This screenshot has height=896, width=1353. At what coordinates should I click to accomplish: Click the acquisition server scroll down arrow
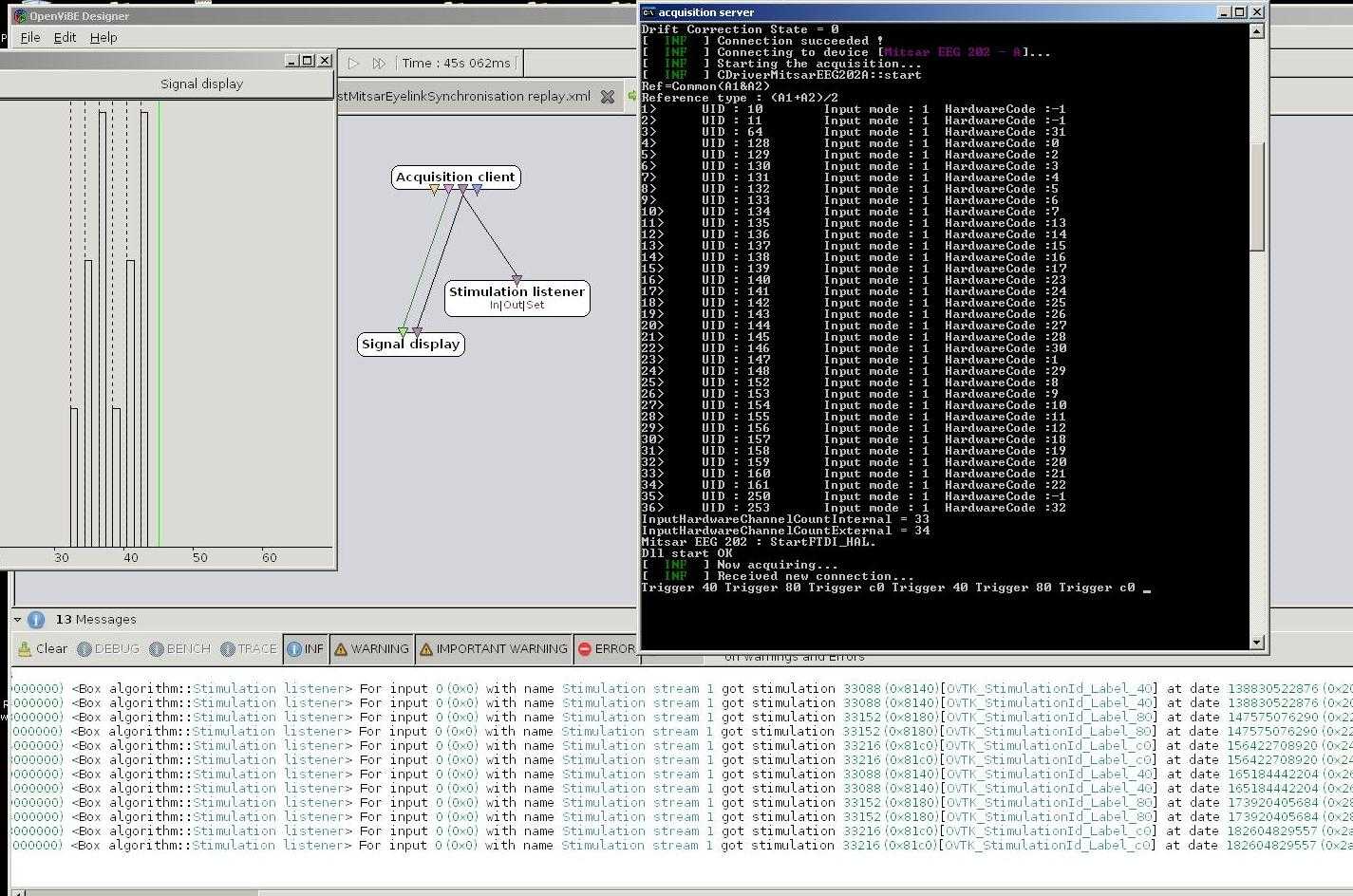pyautogui.click(x=1257, y=643)
